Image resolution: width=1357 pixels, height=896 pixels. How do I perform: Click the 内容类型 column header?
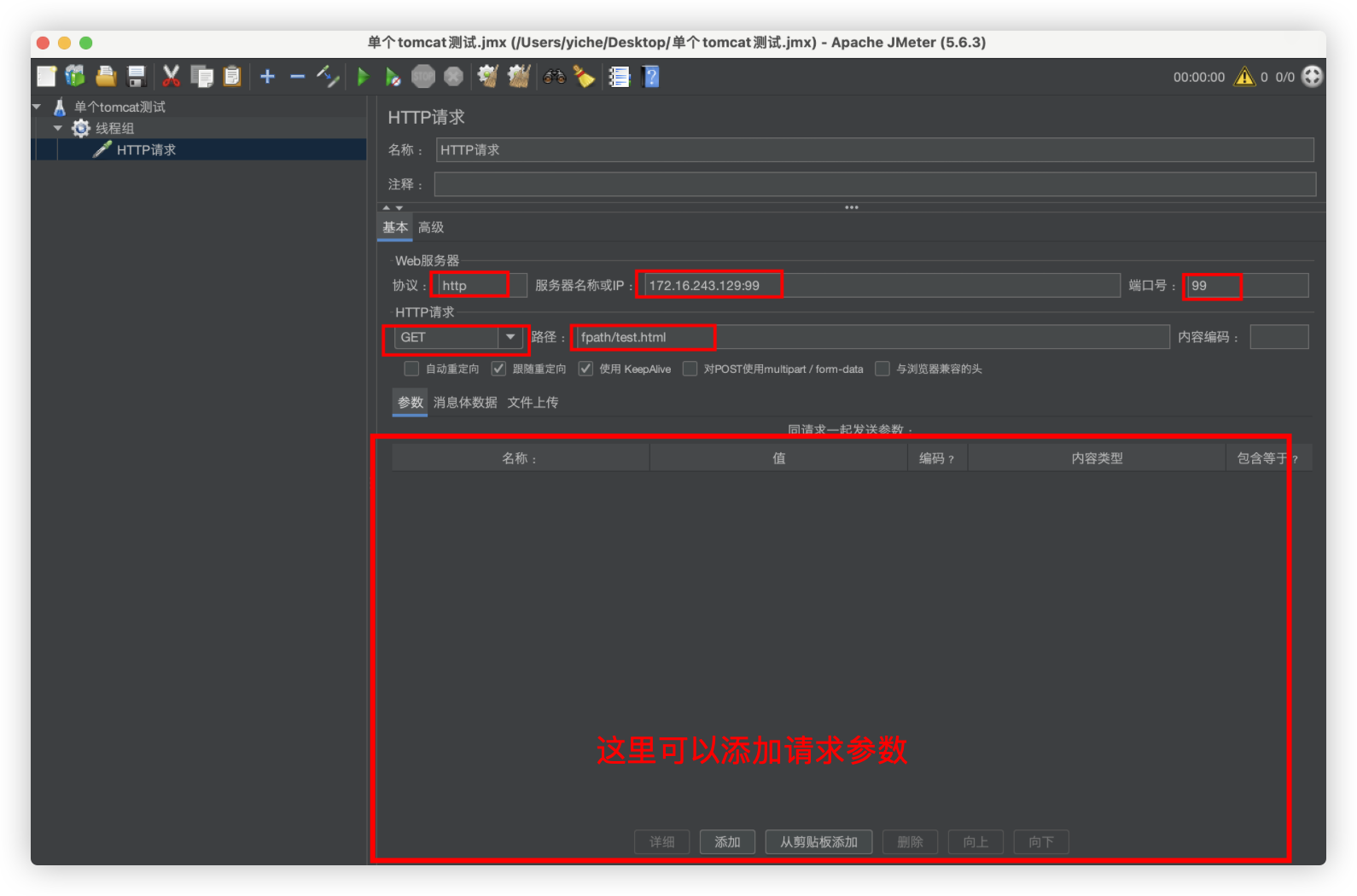[1097, 458]
